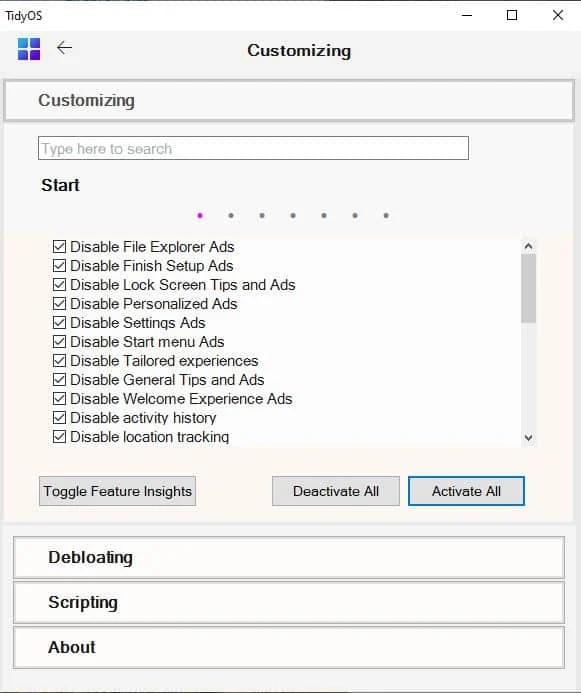Jump to the last page dot
Screen dimensions: 581x693
(x=386, y=216)
